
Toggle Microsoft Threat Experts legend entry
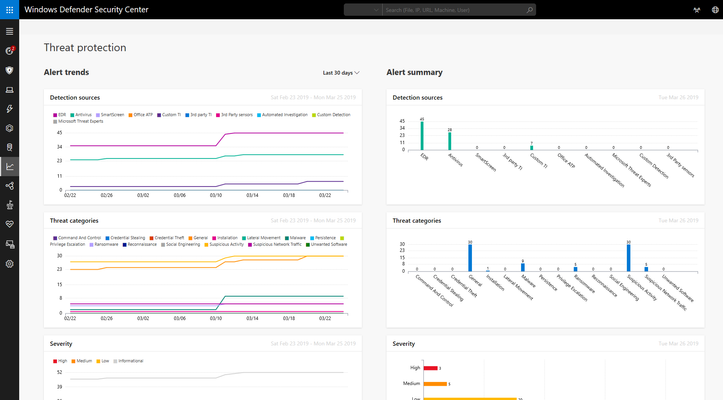click(78, 121)
